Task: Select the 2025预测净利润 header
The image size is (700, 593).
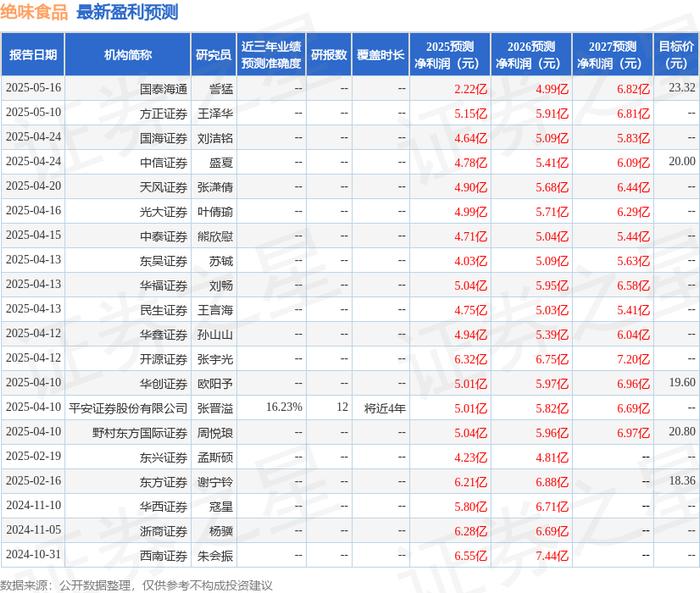Action: 450,54
